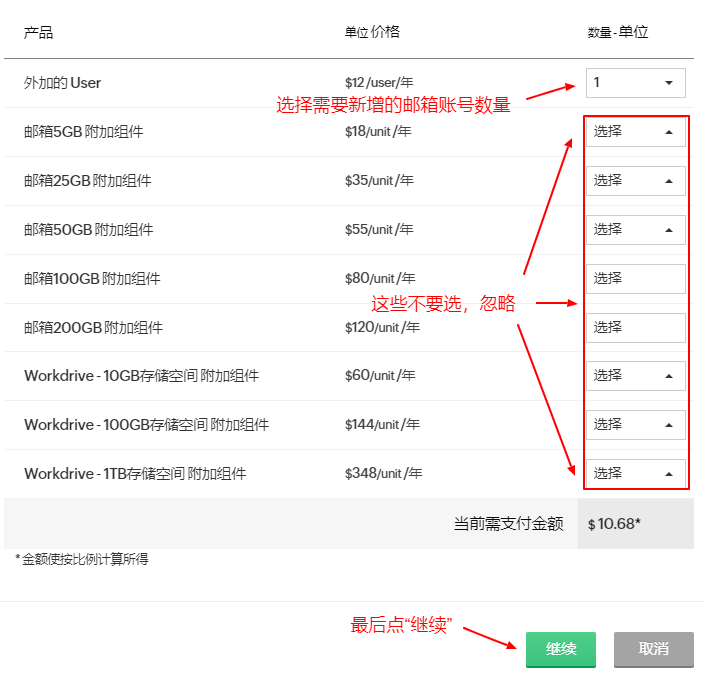Click the arrow icon on 邮箱25GB row
Viewport: 704px width, 681px height.
click(x=668, y=181)
